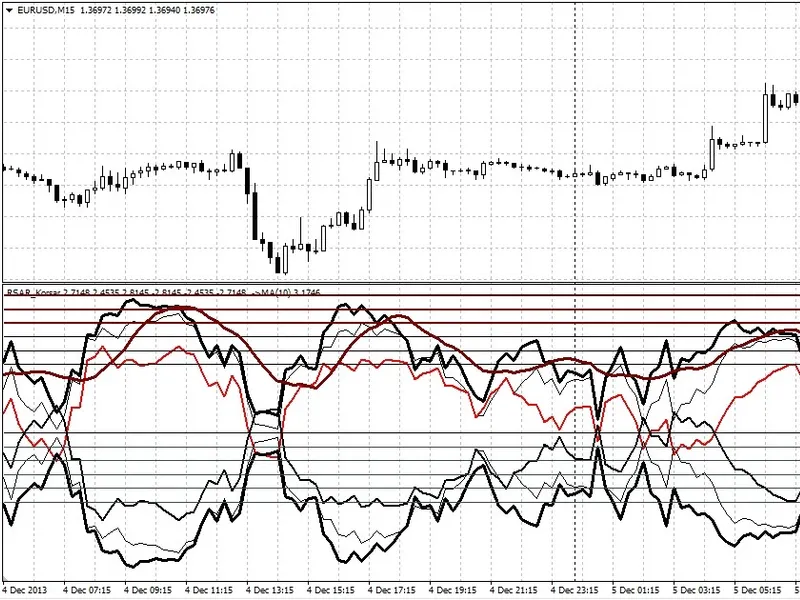This screenshot has height=600, width=800.
Task: Click the 4 Dec 23:15 time label
Action: [x=575, y=590]
